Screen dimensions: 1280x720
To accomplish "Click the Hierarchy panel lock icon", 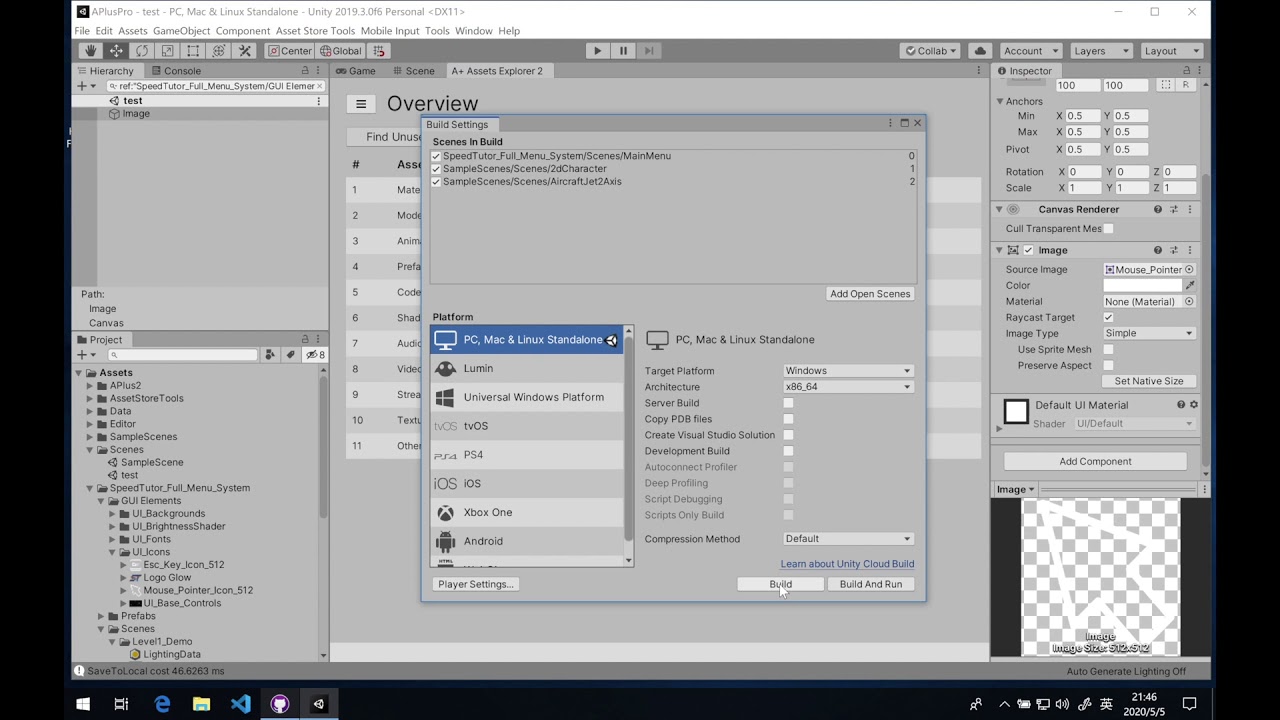I will coord(306,71).
